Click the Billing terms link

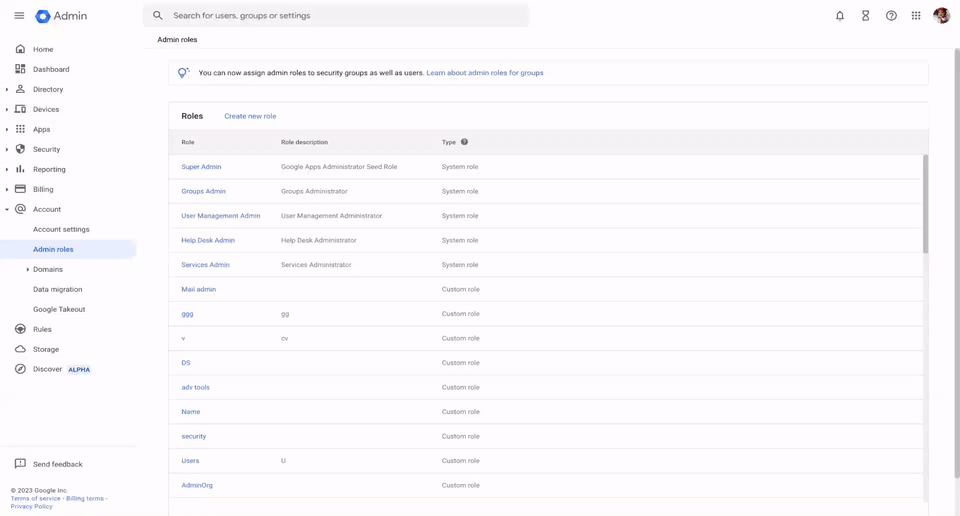[84, 498]
